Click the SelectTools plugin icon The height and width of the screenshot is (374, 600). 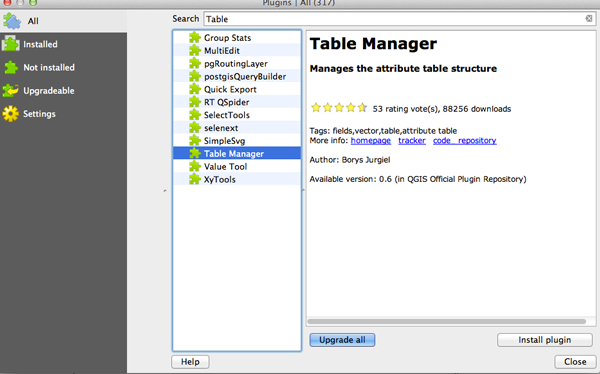195,114
